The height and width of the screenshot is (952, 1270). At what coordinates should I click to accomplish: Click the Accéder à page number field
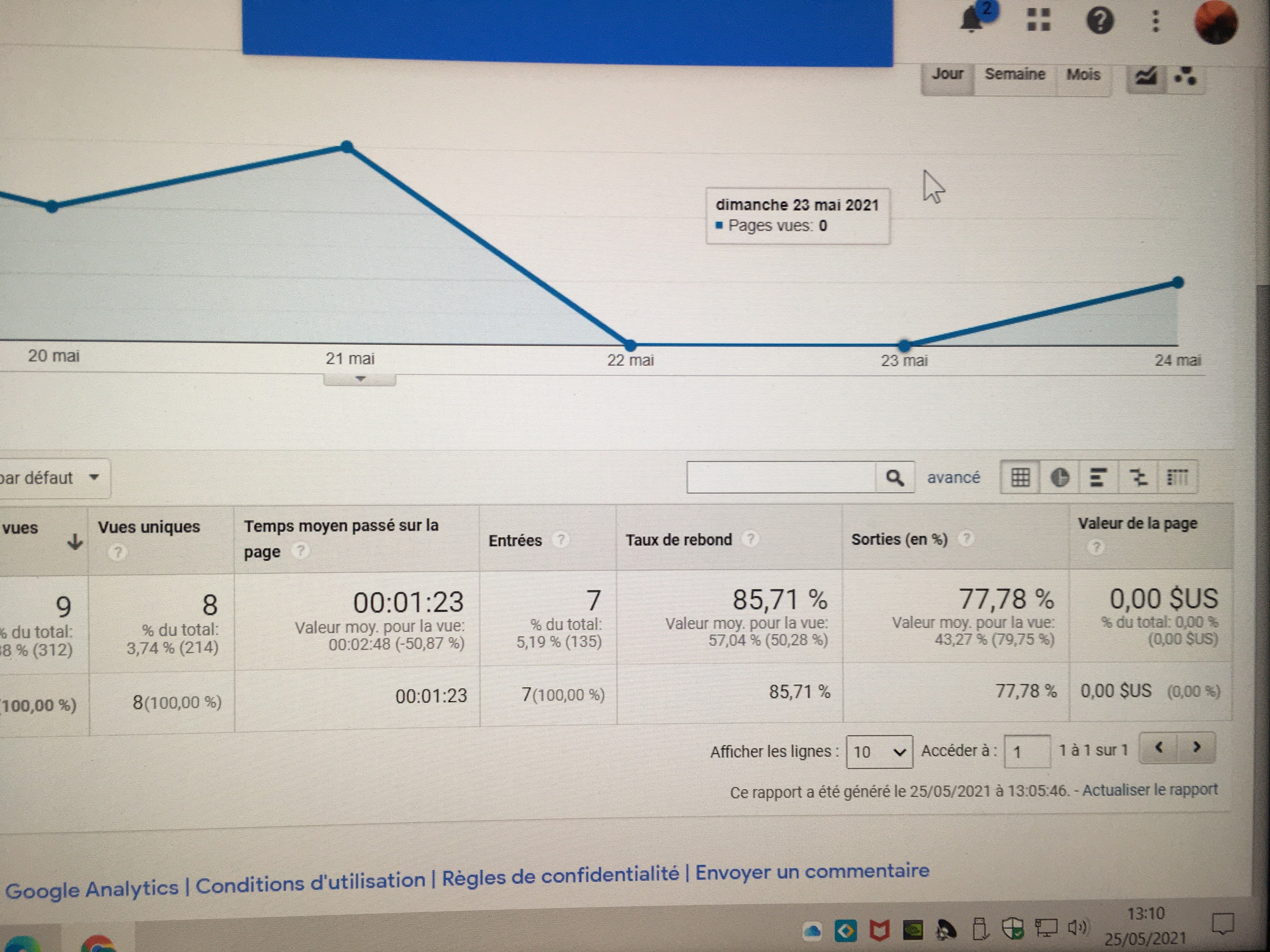click(1027, 752)
